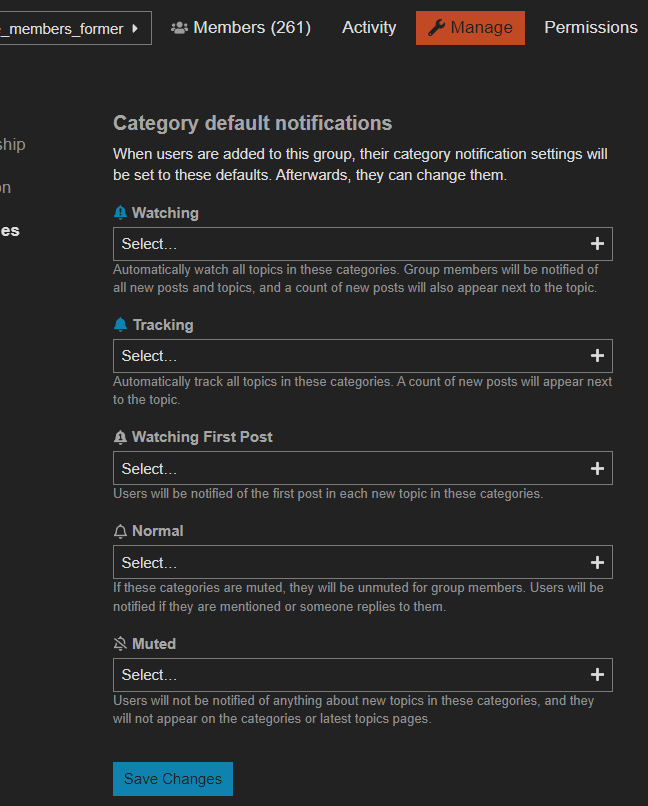648x806 pixels.
Task: Click the Watching First Post label
Action: (x=202, y=437)
